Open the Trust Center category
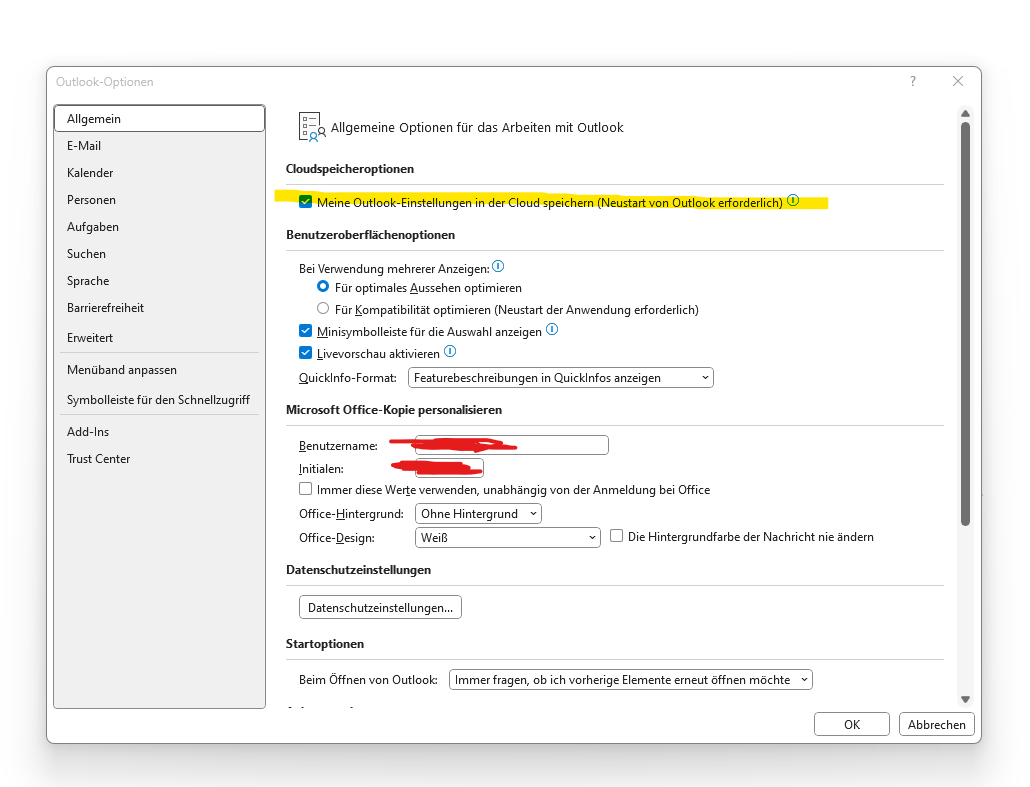This screenshot has height=787, width=1030. click(x=160, y=459)
